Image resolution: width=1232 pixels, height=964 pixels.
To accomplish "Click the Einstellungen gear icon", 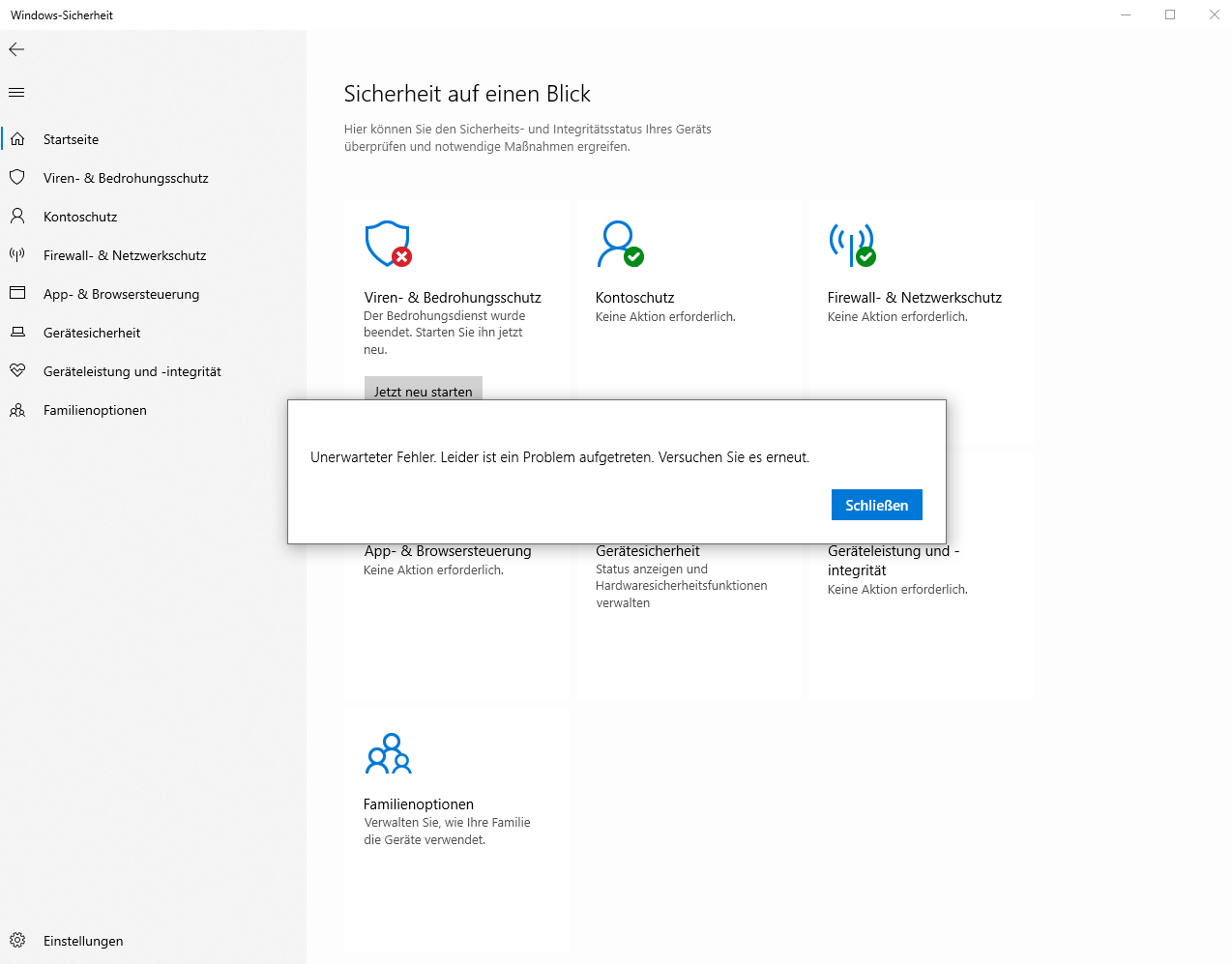I will 17,941.
